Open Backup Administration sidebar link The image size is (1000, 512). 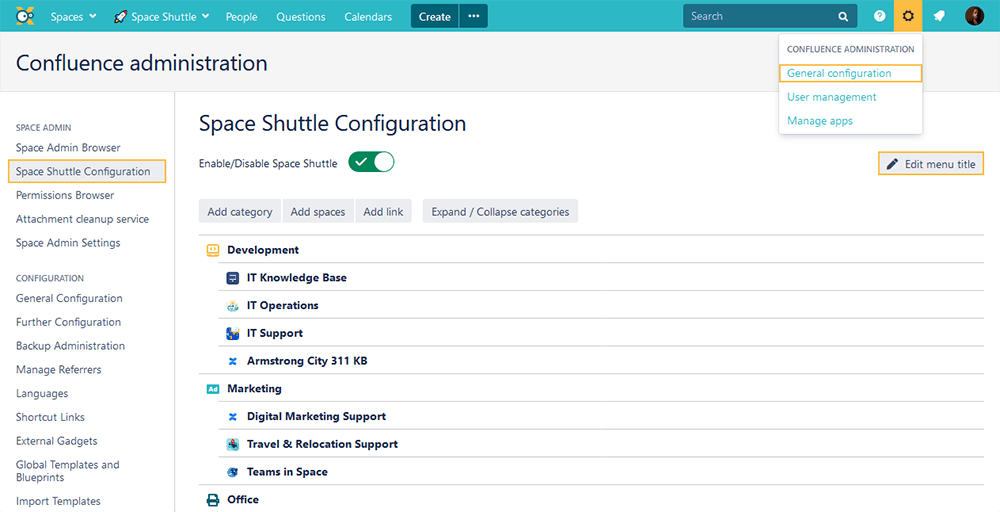70,346
